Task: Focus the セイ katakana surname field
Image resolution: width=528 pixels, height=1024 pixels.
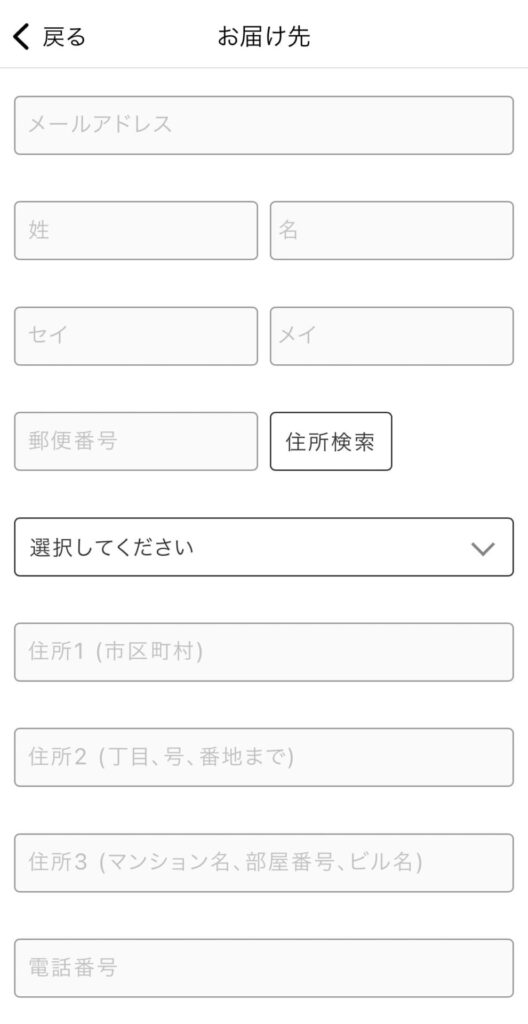Action: [136, 336]
